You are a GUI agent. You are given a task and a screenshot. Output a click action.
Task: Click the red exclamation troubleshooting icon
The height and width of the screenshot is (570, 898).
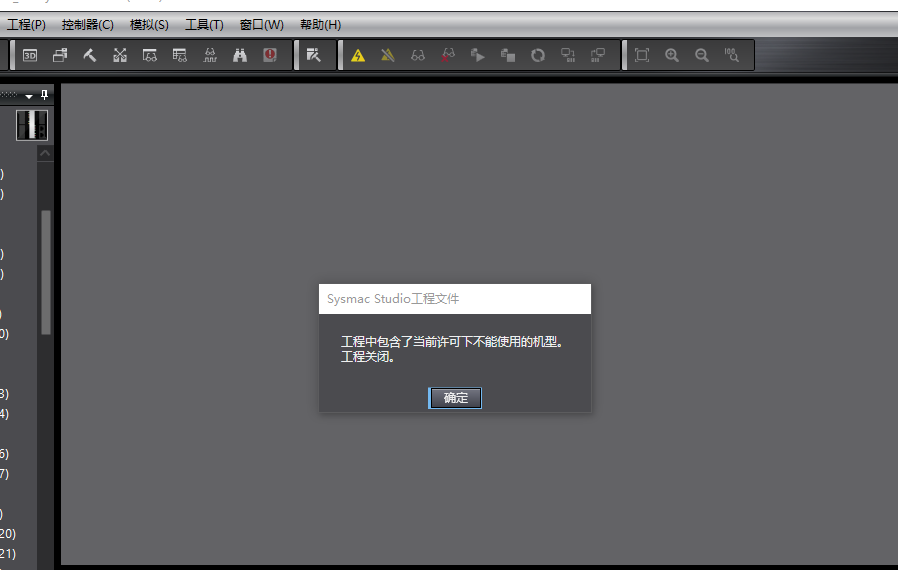pos(270,55)
